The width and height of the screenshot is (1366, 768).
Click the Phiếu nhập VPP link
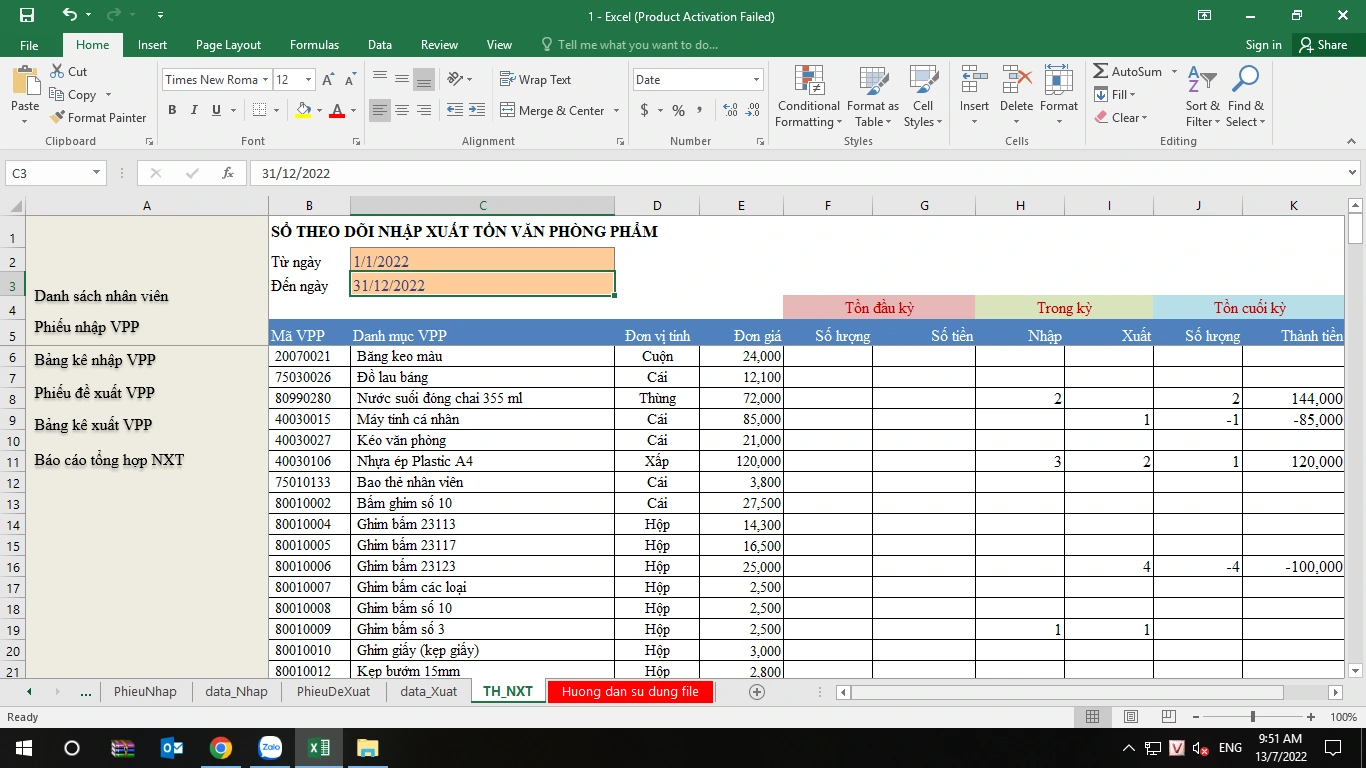click(86, 327)
